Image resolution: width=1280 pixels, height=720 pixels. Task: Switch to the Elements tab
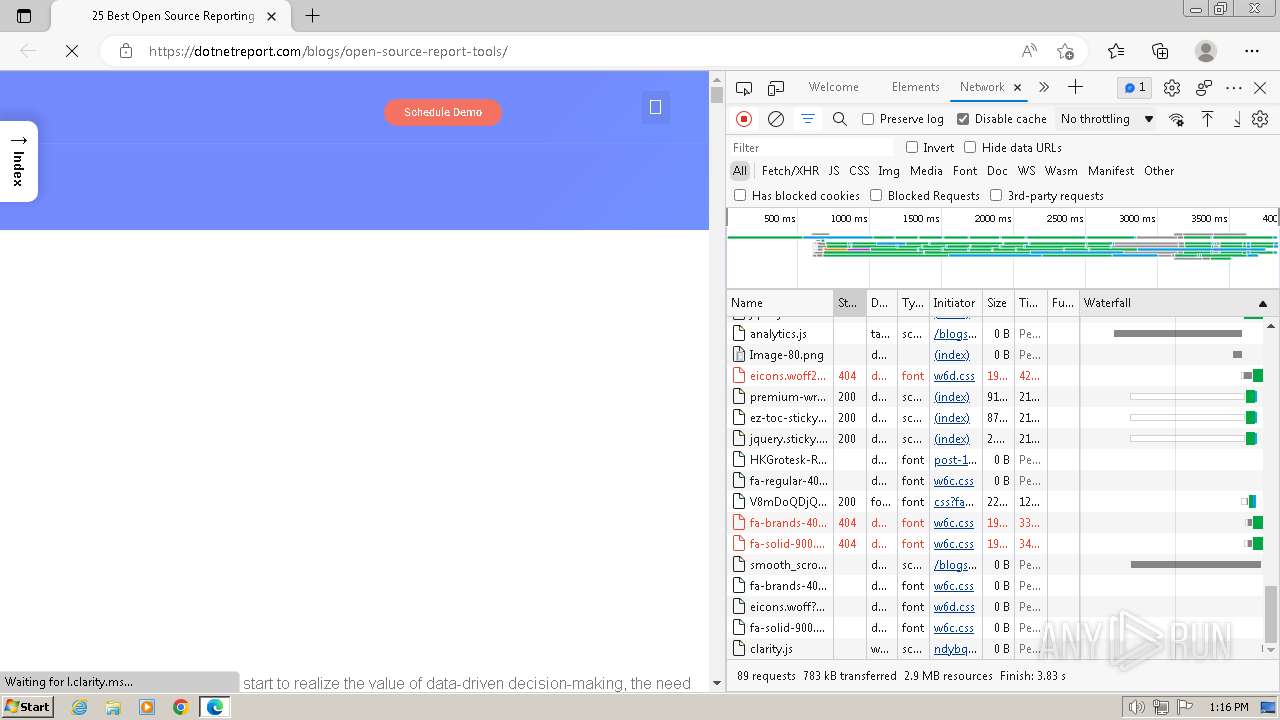(915, 87)
